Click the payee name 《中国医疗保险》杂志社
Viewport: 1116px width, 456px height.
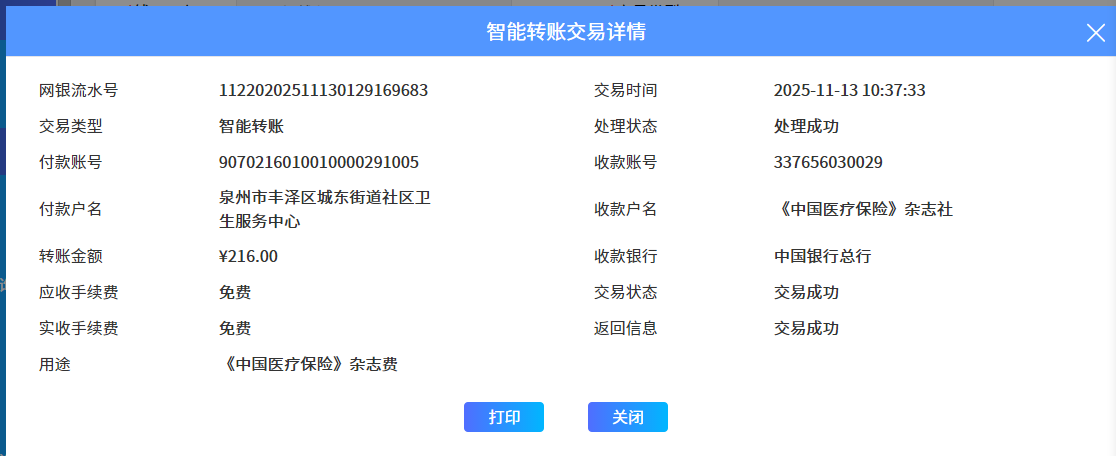click(864, 210)
